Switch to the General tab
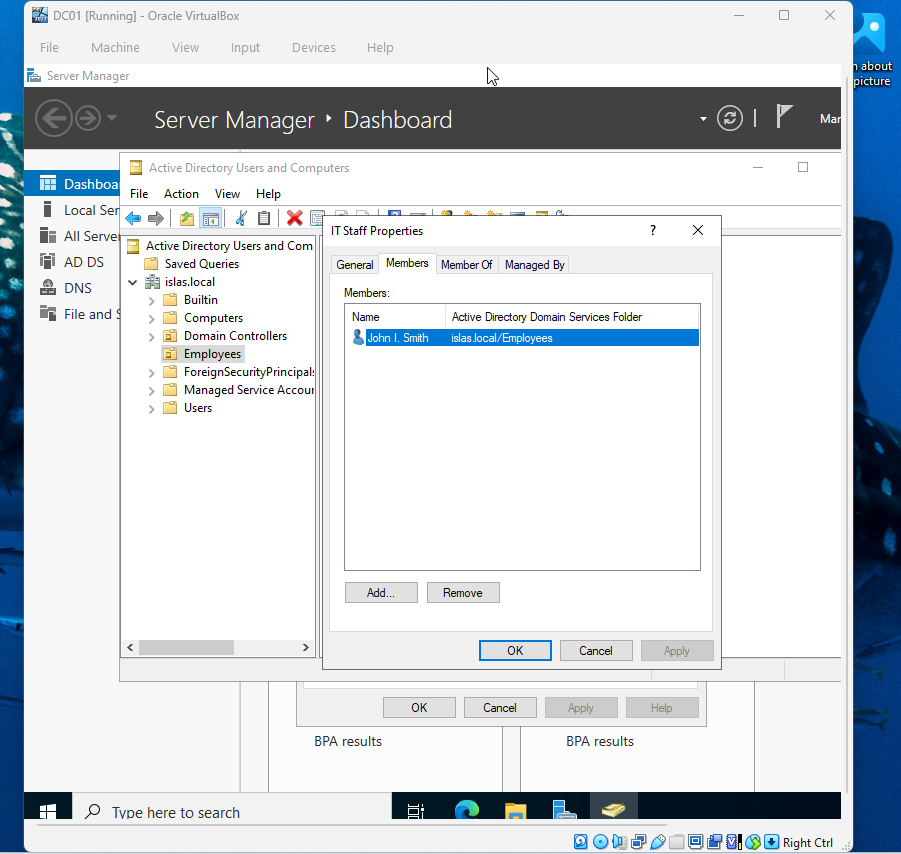The width and height of the screenshot is (901, 854). pyautogui.click(x=355, y=265)
